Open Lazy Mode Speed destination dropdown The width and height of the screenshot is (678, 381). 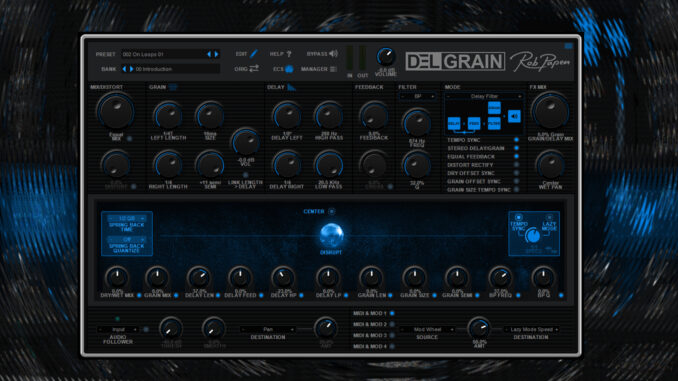tap(531, 330)
